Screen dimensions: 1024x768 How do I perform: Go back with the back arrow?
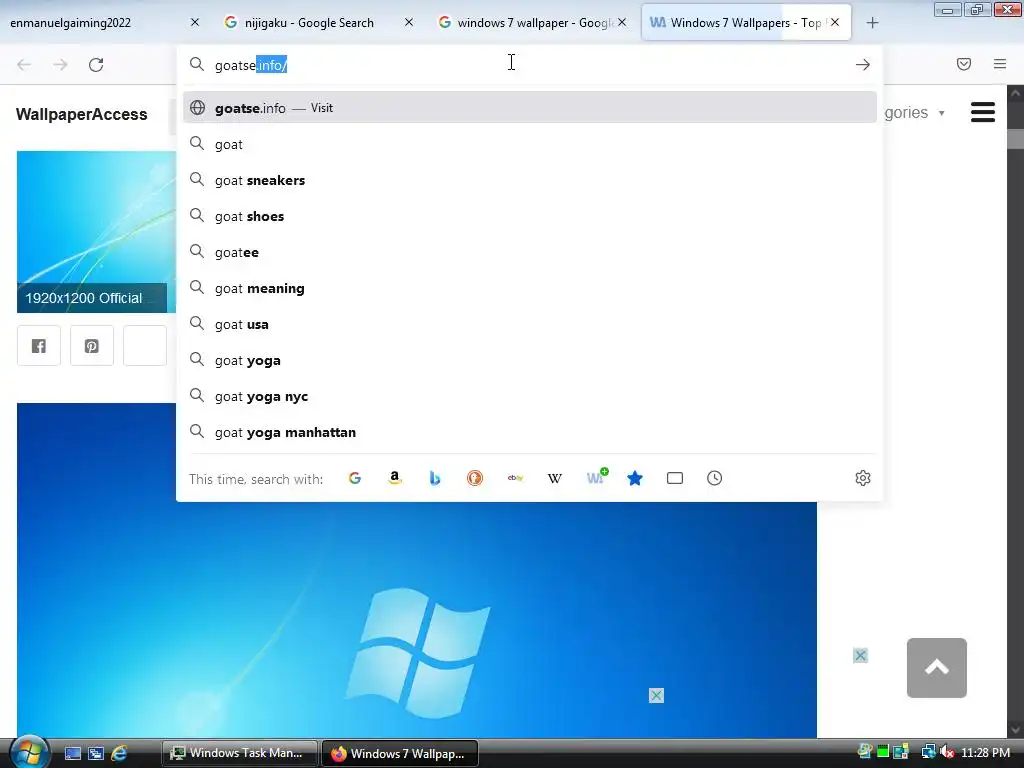pos(24,65)
